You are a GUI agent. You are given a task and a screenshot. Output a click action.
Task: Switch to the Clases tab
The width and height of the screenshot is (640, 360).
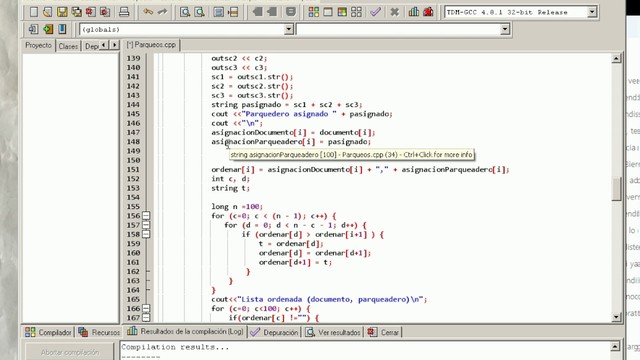68,46
